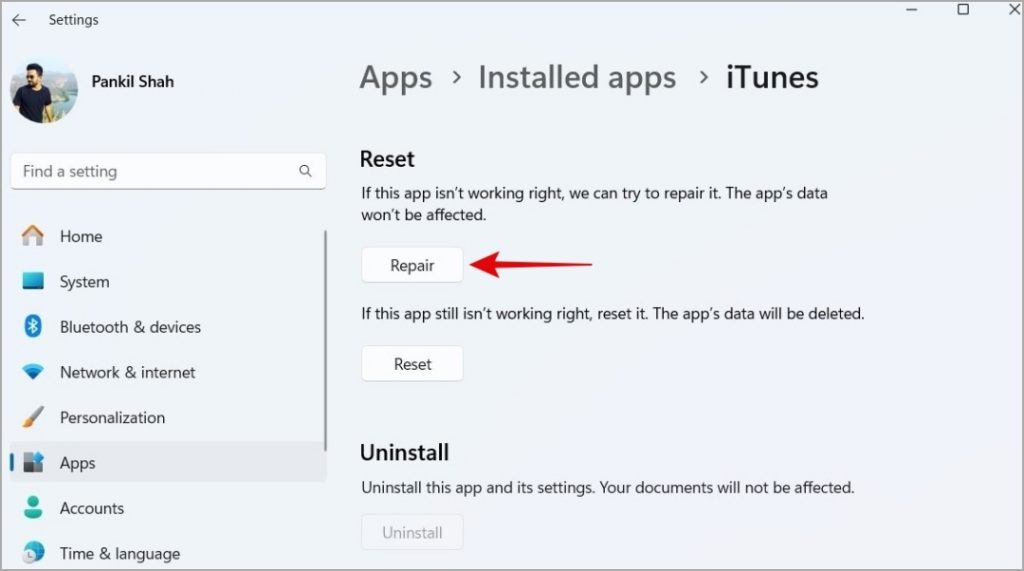The width and height of the screenshot is (1024, 571).
Task: Select Apps in the sidebar
Action: point(168,462)
